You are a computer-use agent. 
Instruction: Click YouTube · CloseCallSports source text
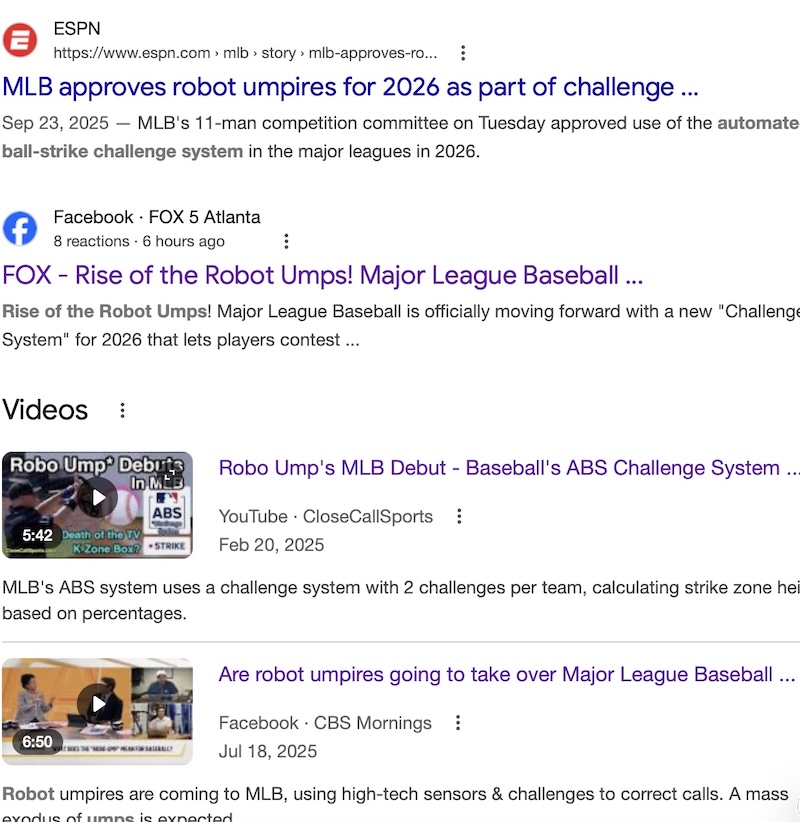pyautogui.click(x=326, y=516)
